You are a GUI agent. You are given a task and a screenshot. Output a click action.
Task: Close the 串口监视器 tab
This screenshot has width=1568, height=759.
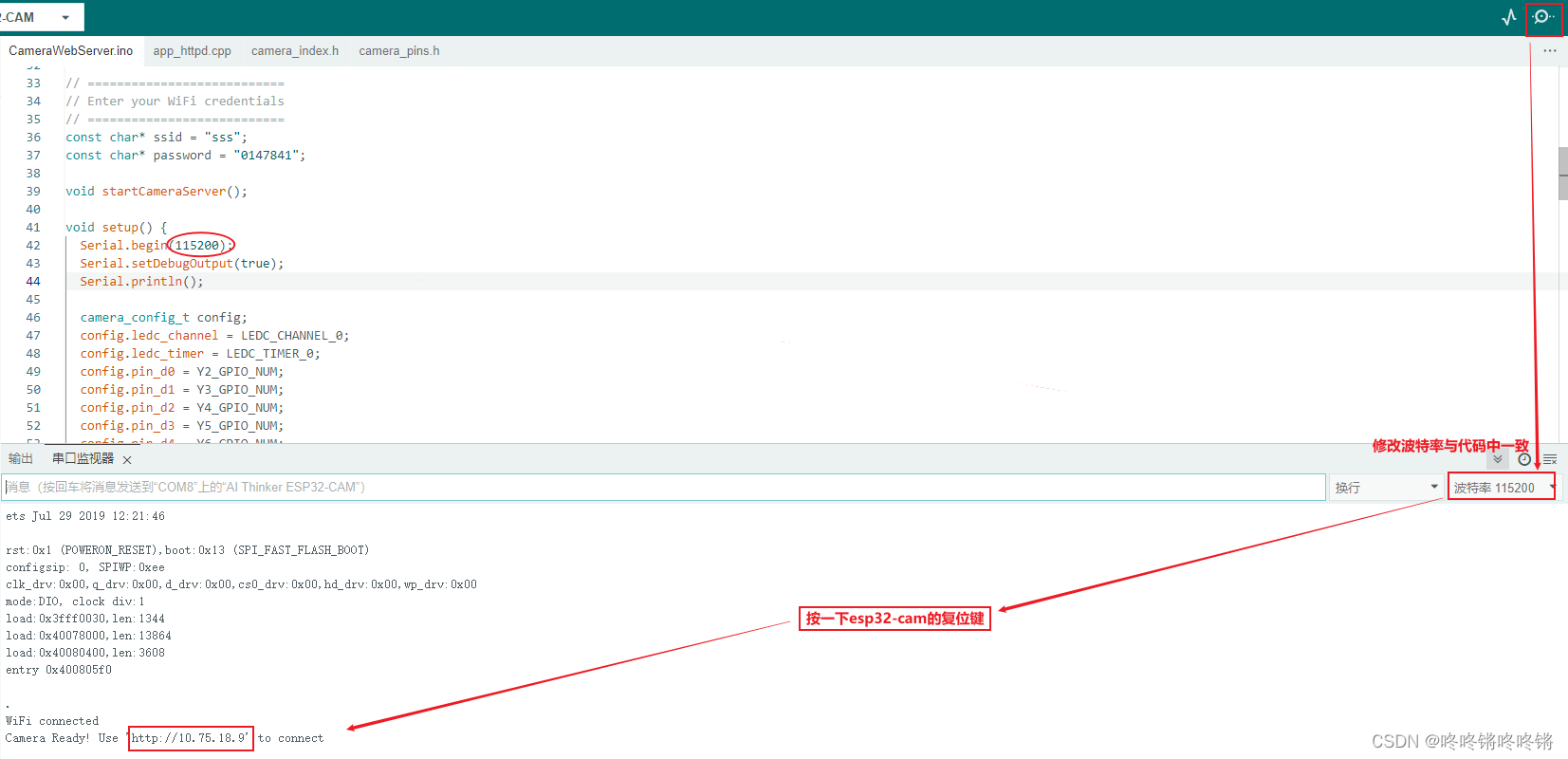127,460
